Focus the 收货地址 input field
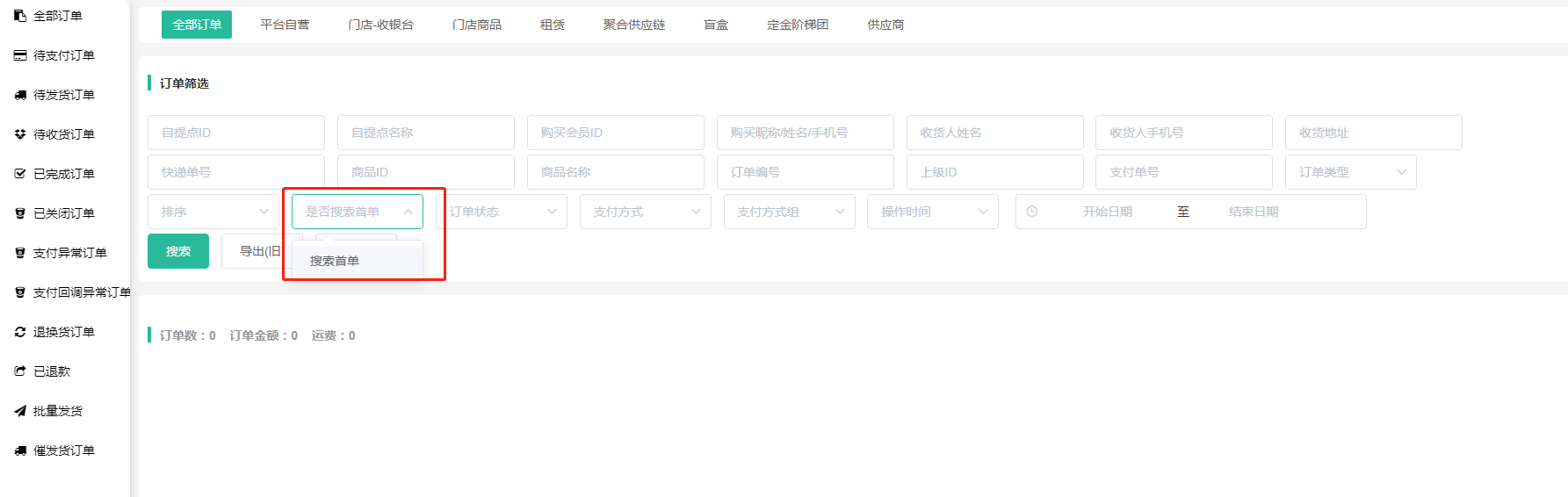Image resolution: width=1568 pixels, height=497 pixels. click(1374, 133)
